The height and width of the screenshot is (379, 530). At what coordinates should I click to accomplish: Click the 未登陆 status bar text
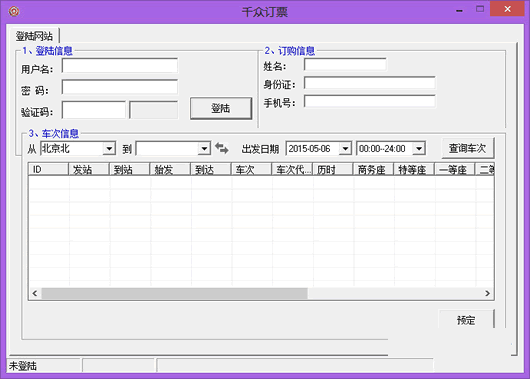click(23, 366)
